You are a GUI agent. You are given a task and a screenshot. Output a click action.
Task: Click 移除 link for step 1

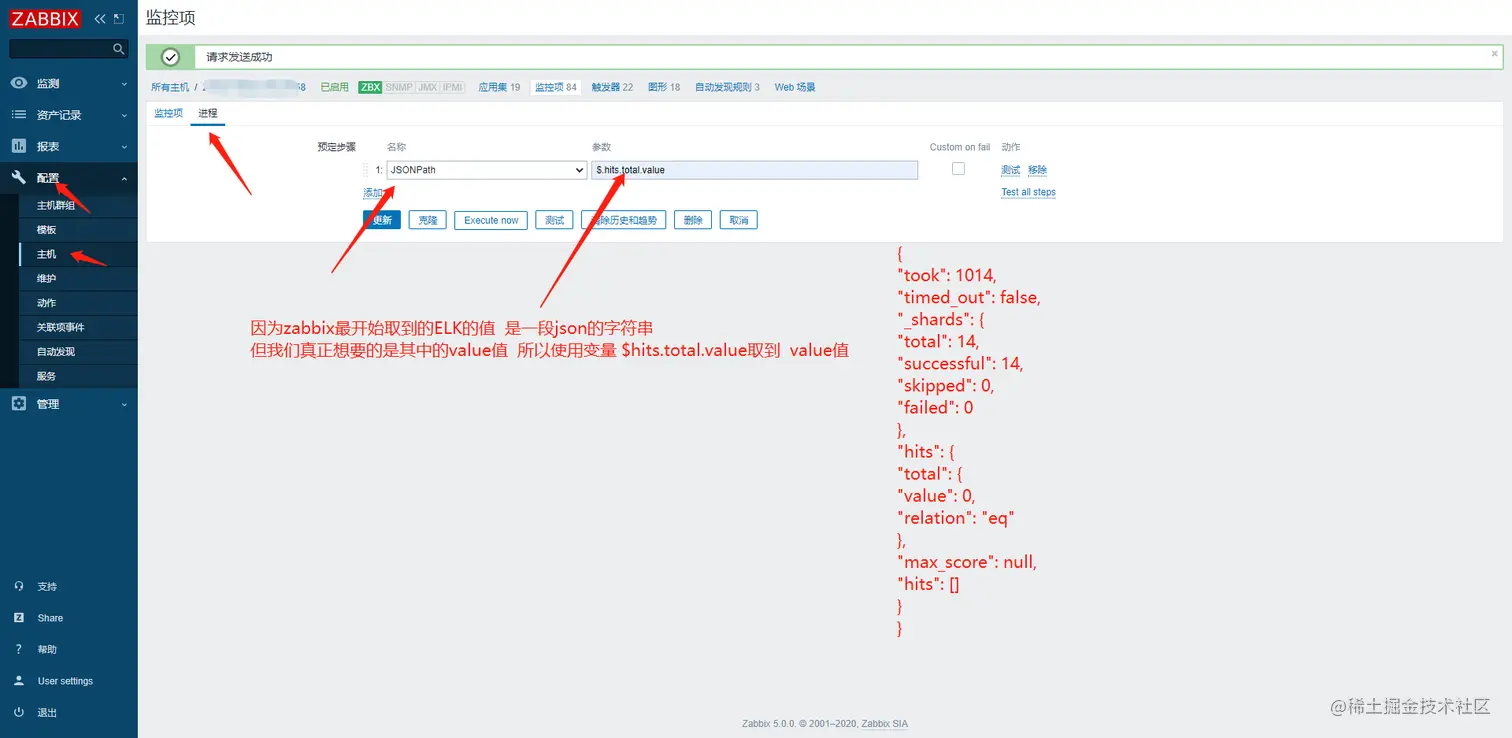coord(1037,170)
